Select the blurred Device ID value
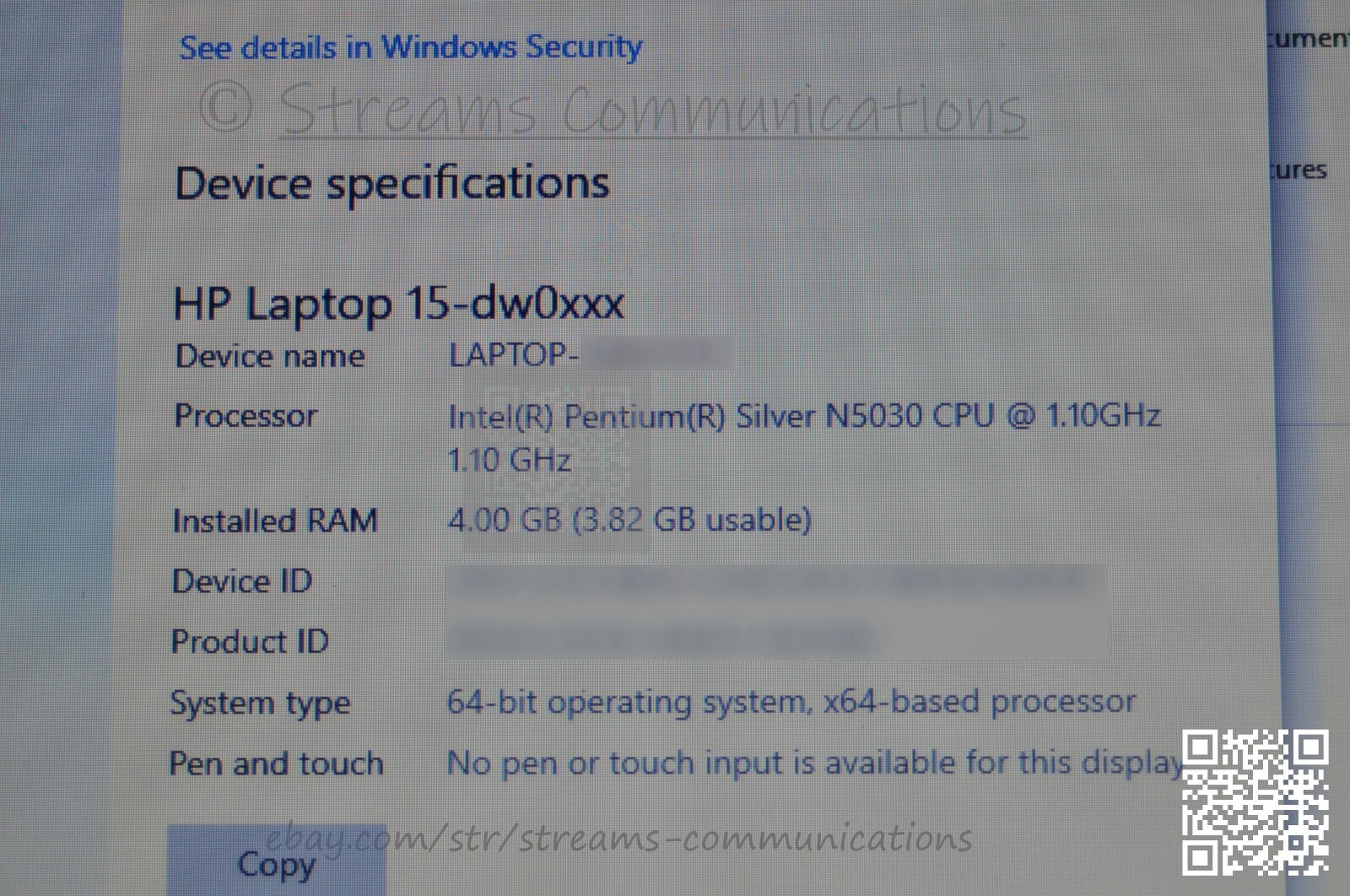The width and height of the screenshot is (1350, 896). pos(776,581)
